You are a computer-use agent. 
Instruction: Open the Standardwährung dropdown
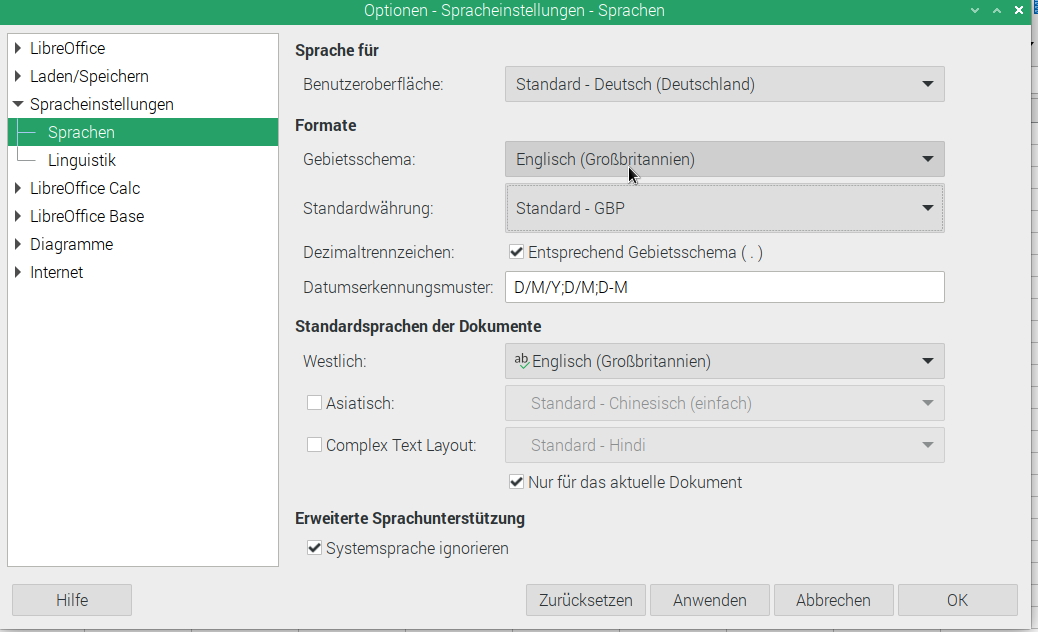pyautogui.click(x=724, y=208)
